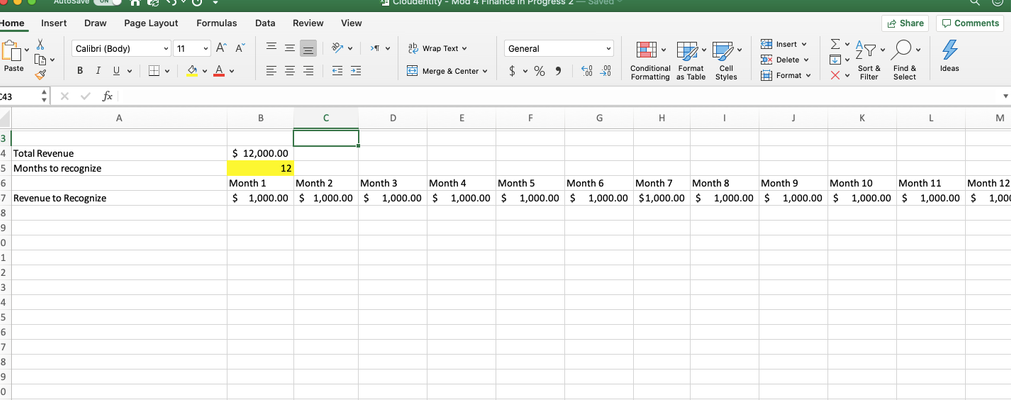Expand the Insert cells dropdown arrow

(804, 45)
